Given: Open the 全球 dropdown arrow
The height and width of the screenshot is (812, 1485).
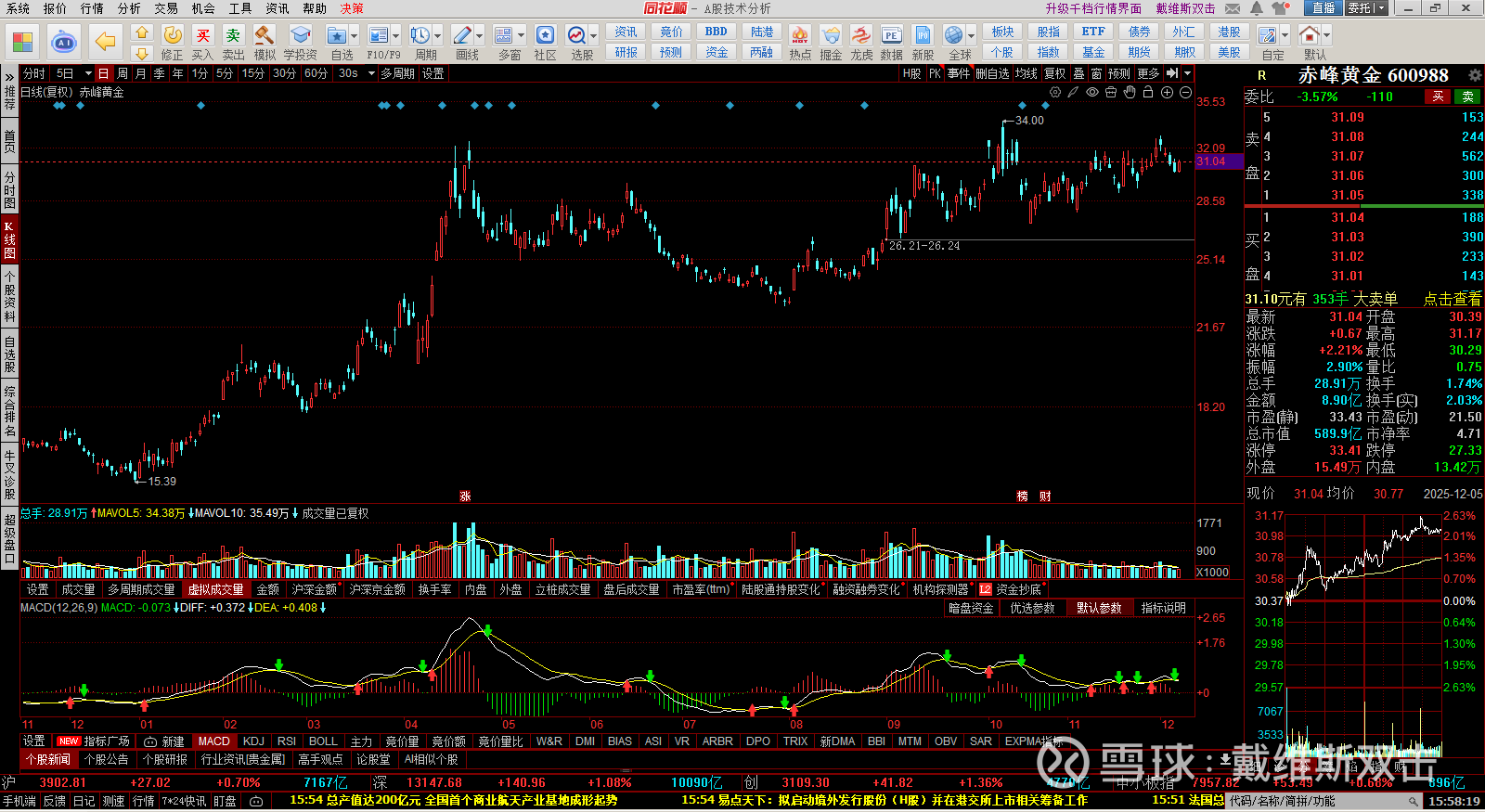Looking at the screenshot, I should [x=971, y=36].
